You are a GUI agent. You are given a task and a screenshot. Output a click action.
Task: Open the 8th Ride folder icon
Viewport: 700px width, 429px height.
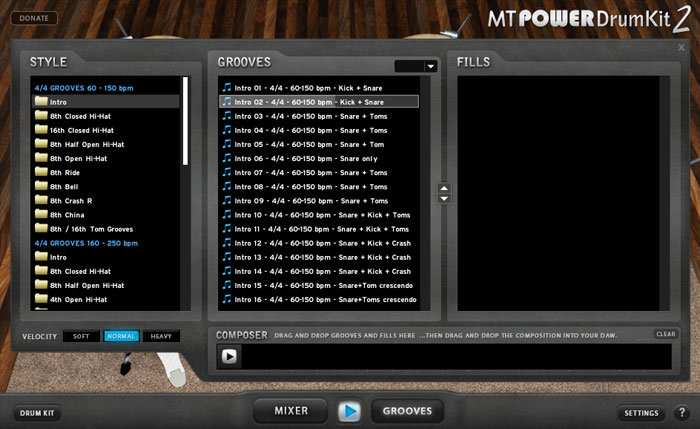[x=41, y=172]
